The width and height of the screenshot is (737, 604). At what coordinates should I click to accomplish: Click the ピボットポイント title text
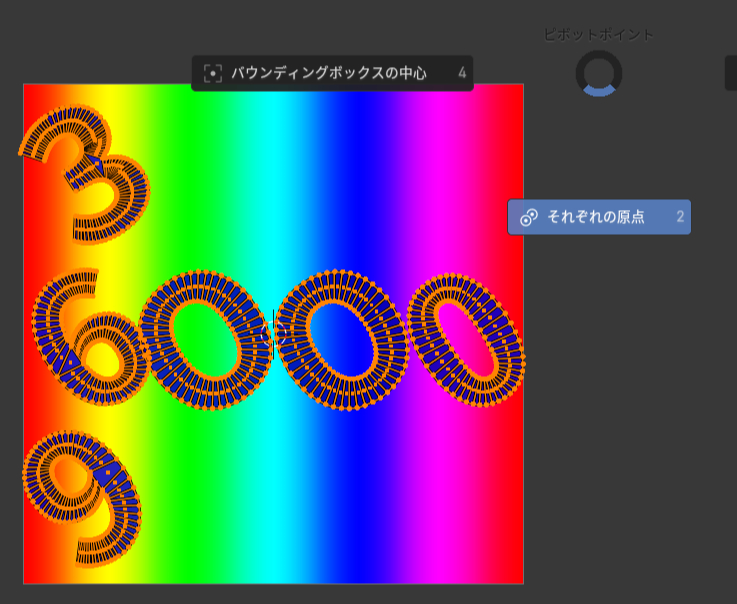[599, 35]
